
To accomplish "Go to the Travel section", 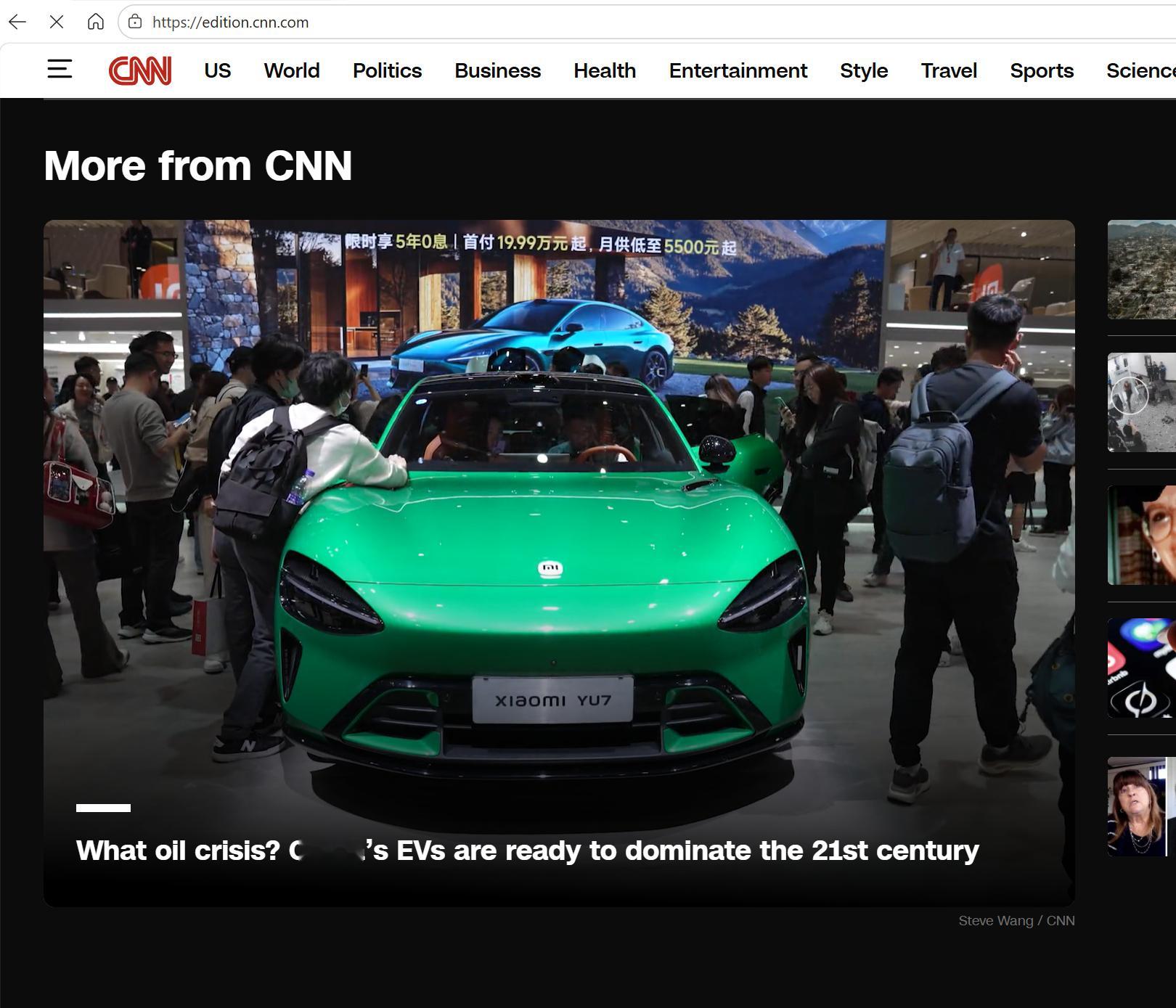I will tap(949, 70).
